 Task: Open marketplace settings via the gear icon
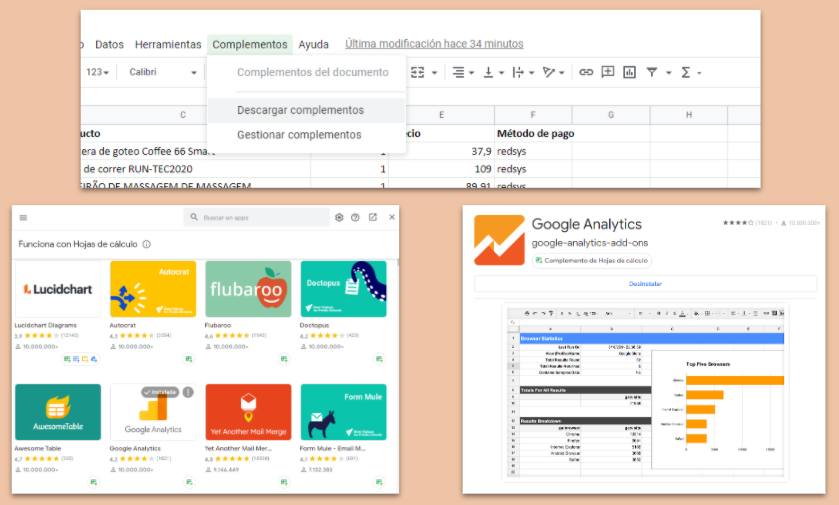click(339, 217)
